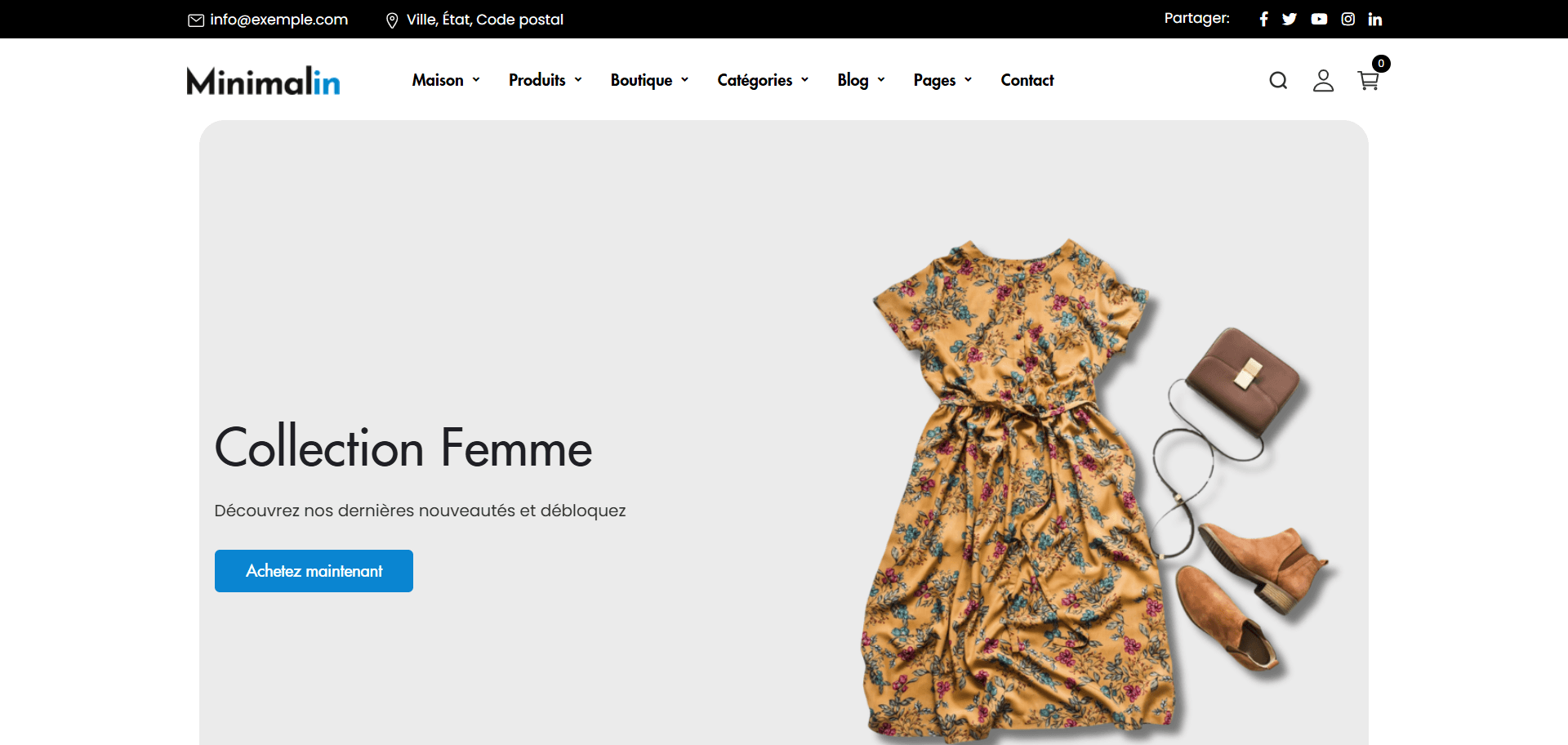This screenshot has height=745, width=1568.
Task: Click the Ville, État, Code postal address
Action: click(485, 20)
